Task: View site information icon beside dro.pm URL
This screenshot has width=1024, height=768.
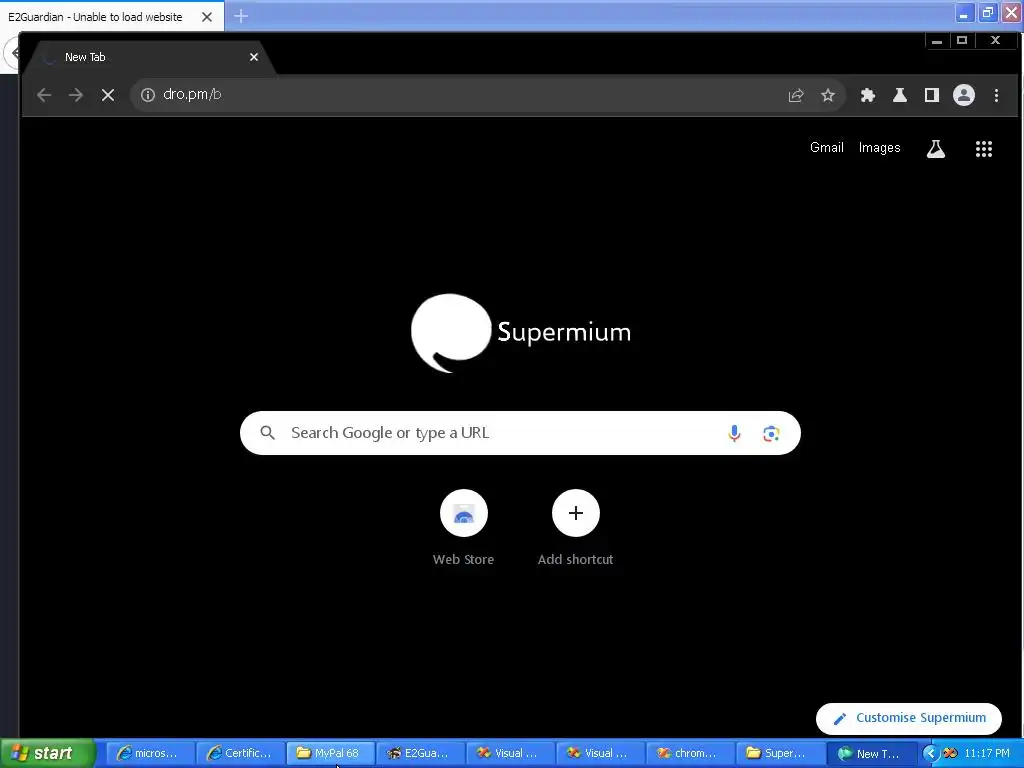Action: (148, 95)
